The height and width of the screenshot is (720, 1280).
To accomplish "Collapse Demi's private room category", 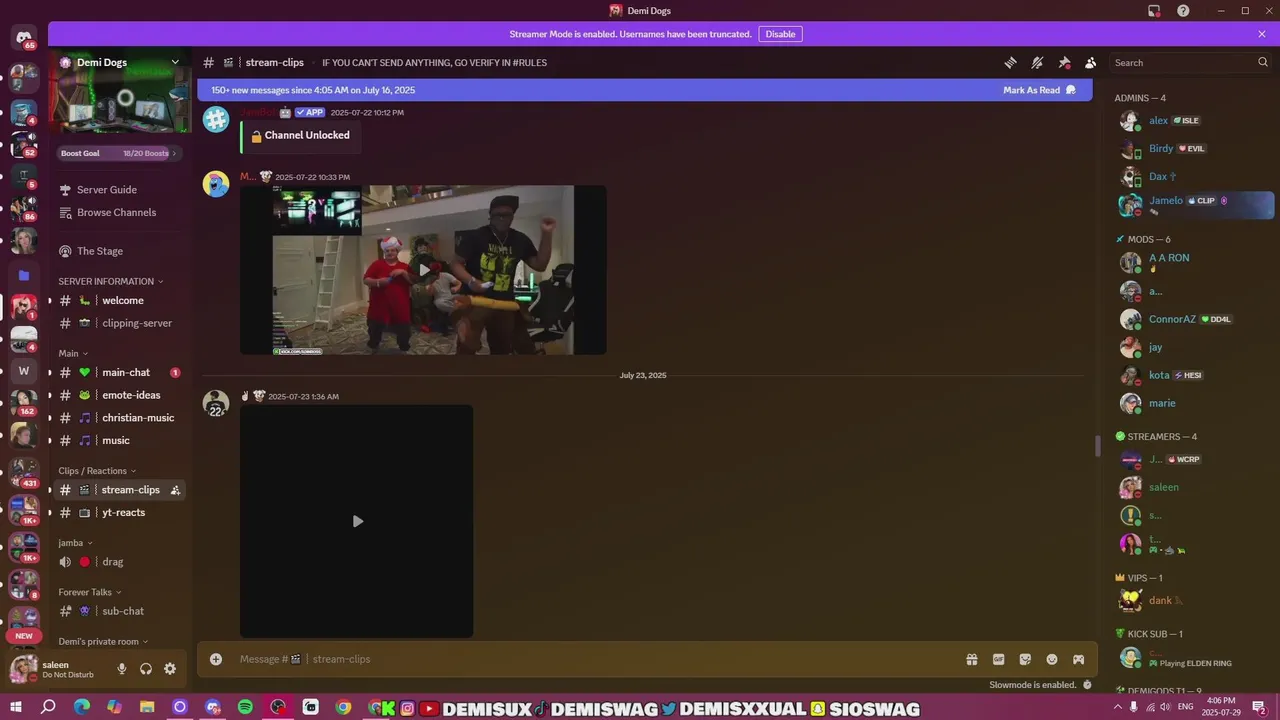I will pos(103,642).
